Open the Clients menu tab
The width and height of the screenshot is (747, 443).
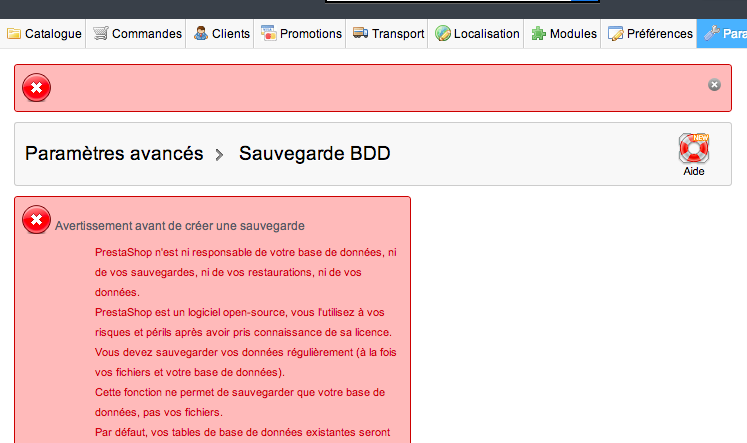click(220, 34)
